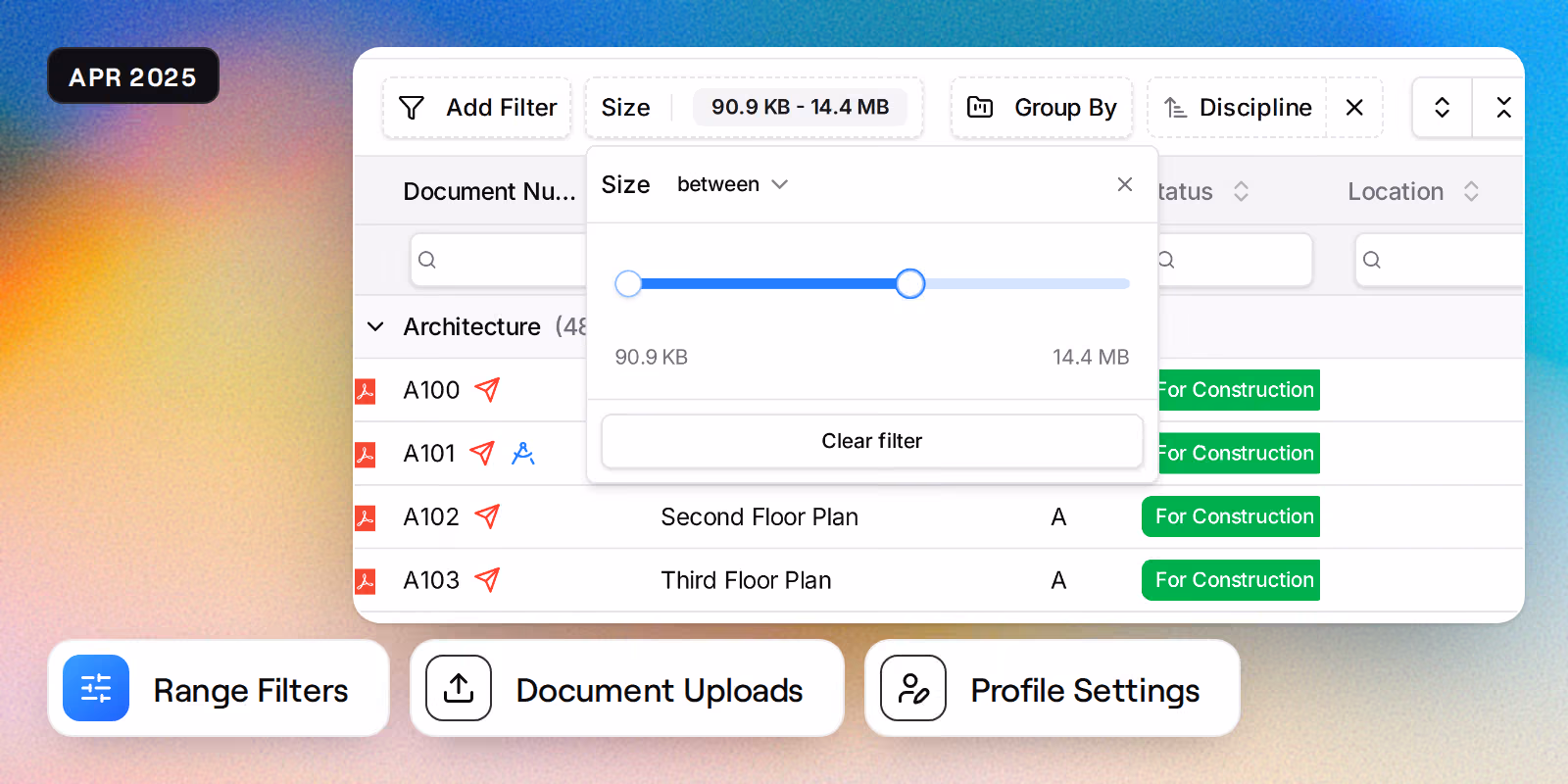1568x784 pixels.
Task: Select the Range Filters tab
Action: coord(219,688)
